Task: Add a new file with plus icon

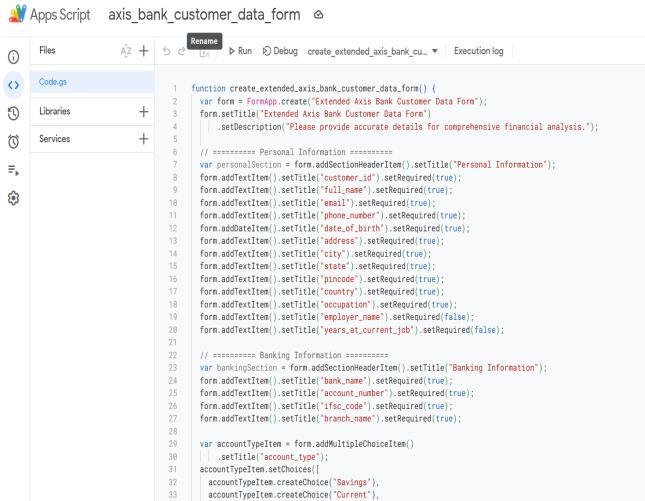Action: (x=144, y=51)
